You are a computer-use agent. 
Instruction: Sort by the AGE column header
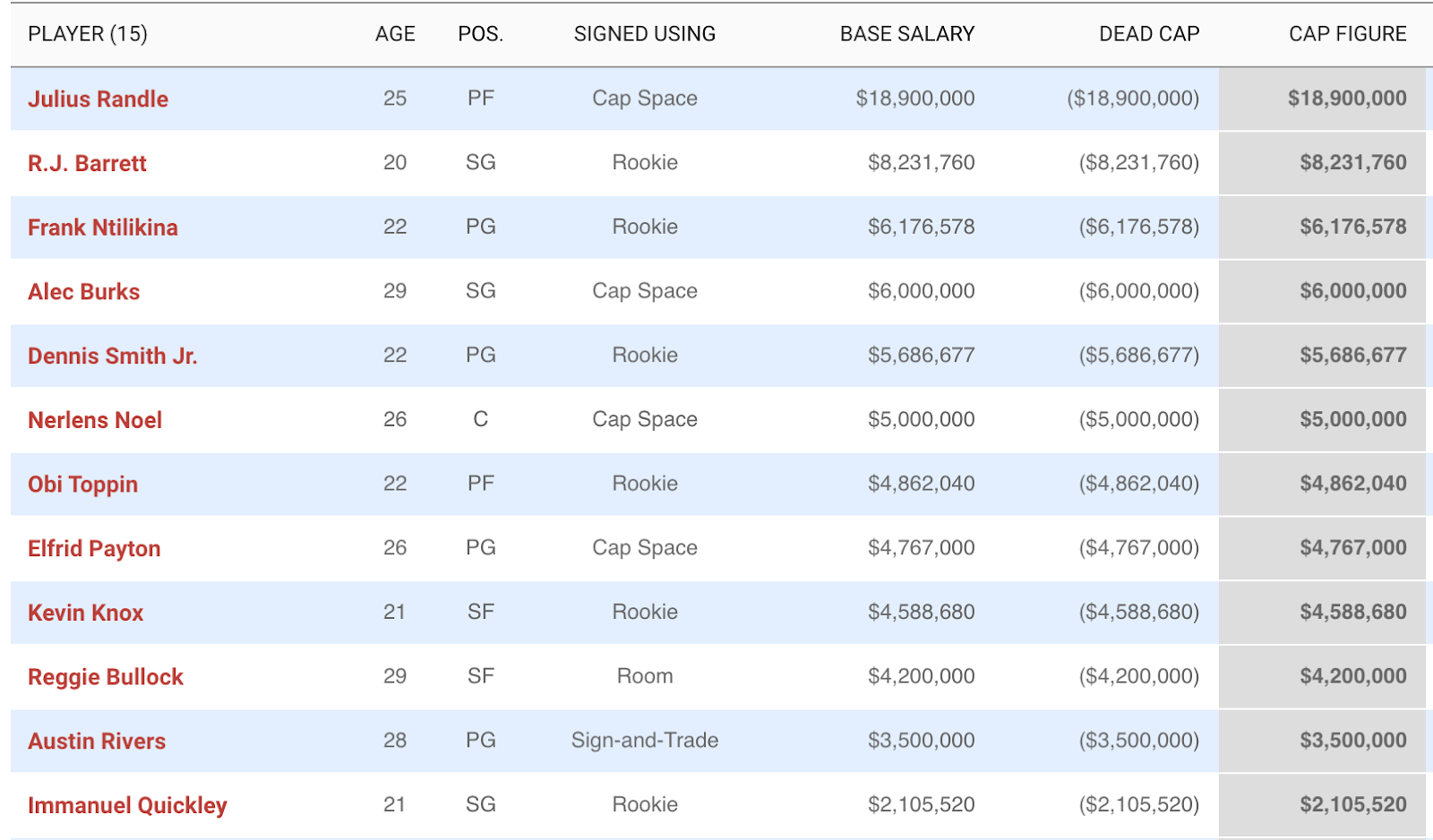(x=395, y=34)
